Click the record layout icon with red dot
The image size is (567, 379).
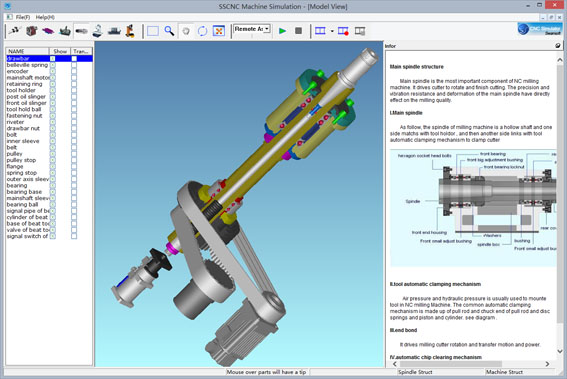tap(343, 31)
